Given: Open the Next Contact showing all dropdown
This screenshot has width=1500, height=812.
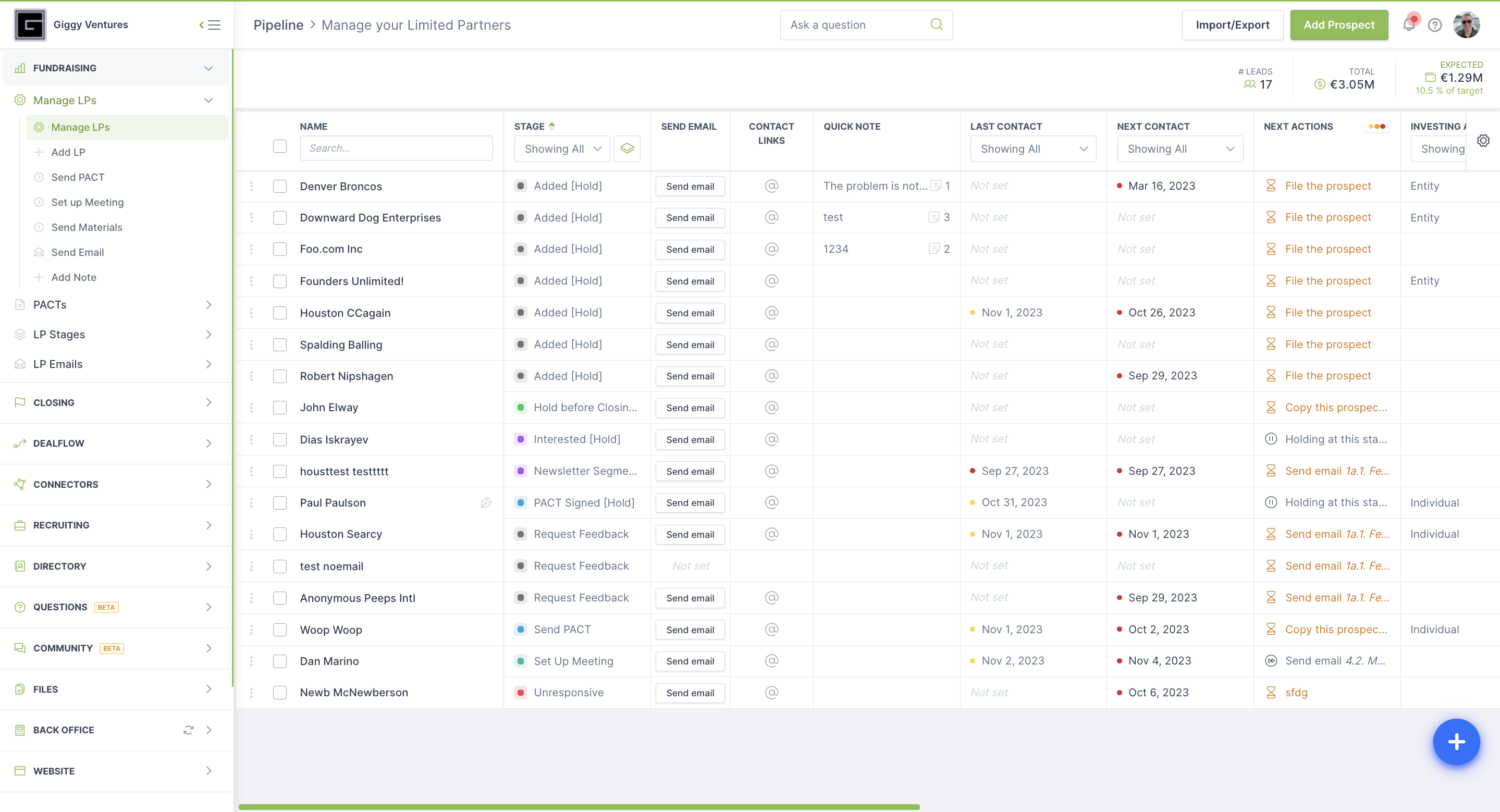Looking at the screenshot, I should click(x=1178, y=149).
